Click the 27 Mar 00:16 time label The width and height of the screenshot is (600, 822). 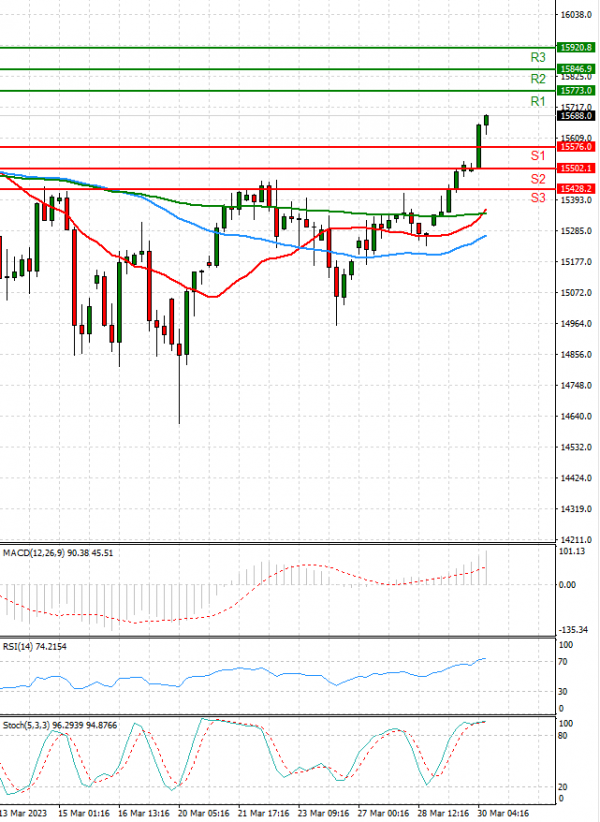(384, 814)
